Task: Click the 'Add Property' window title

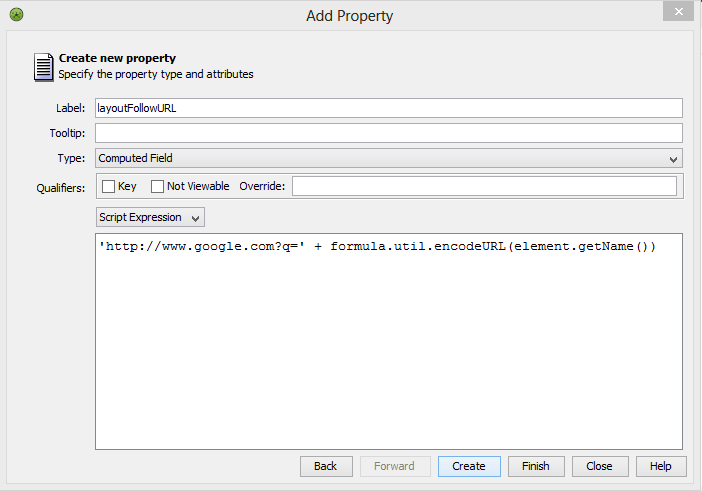Action: click(350, 16)
